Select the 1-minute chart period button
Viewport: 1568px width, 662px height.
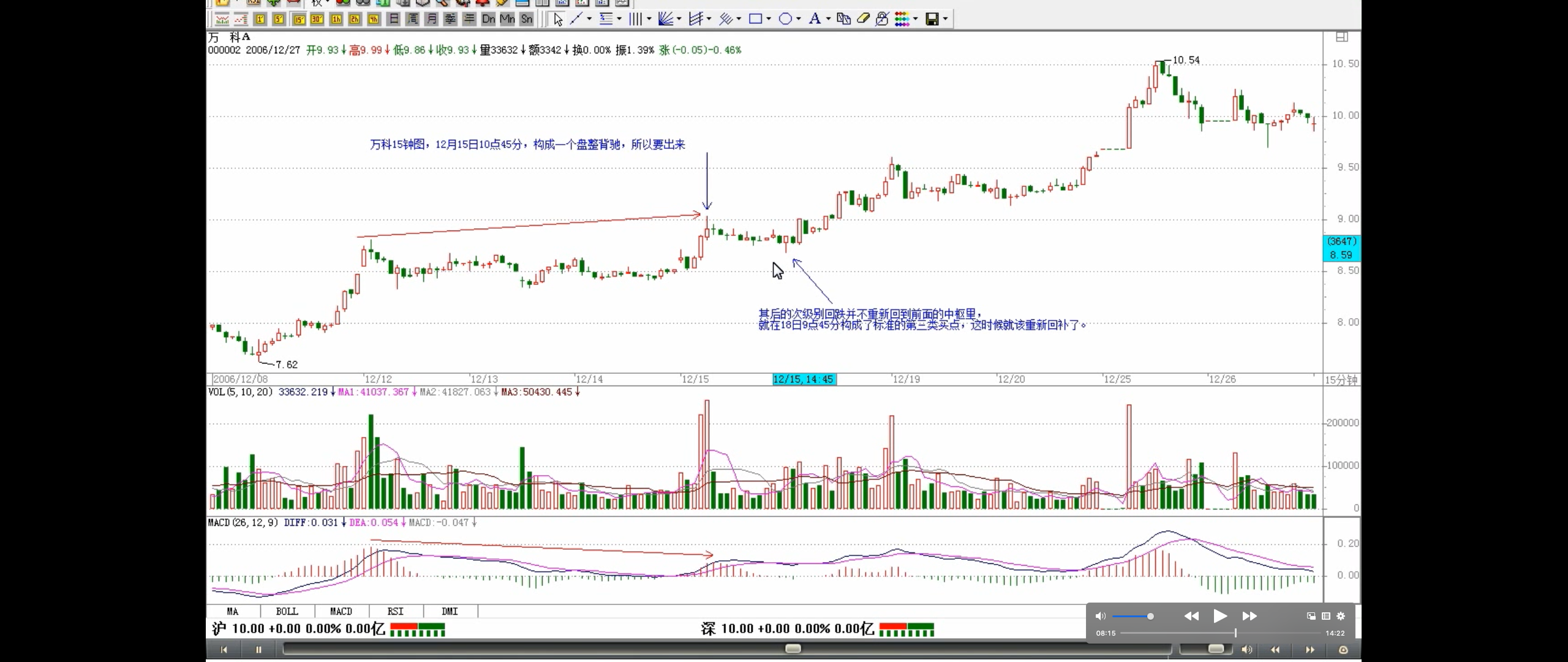coord(260,19)
